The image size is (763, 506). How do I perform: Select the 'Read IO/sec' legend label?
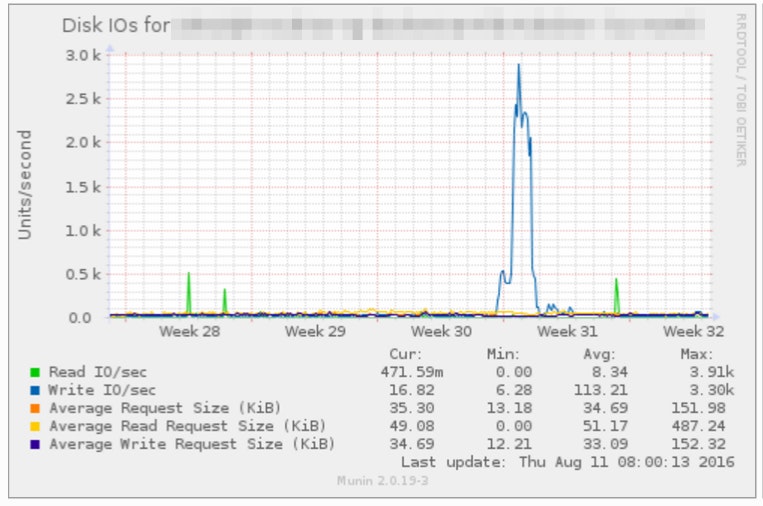tap(97, 372)
